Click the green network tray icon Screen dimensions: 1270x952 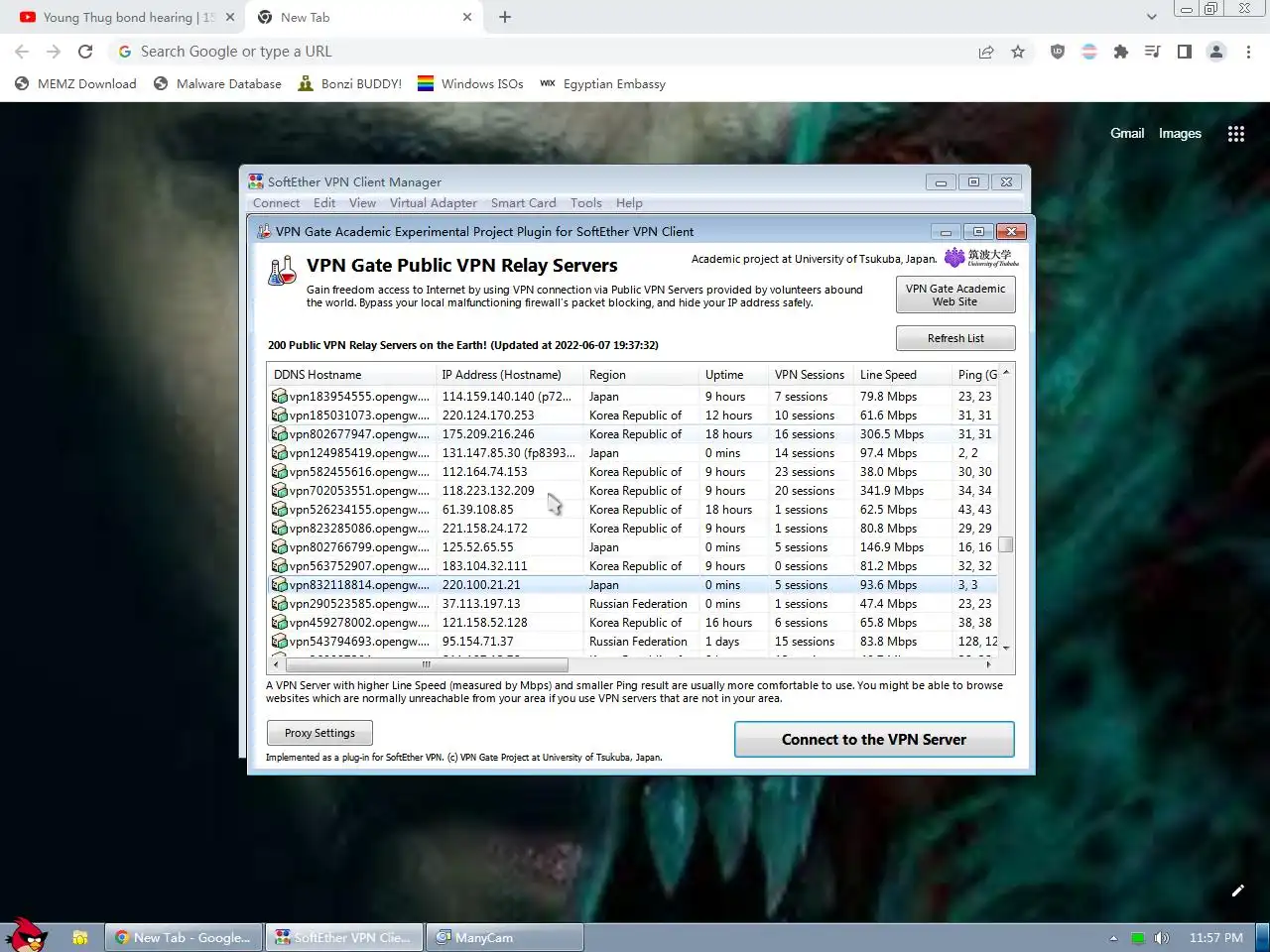[x=1138, y=938]
